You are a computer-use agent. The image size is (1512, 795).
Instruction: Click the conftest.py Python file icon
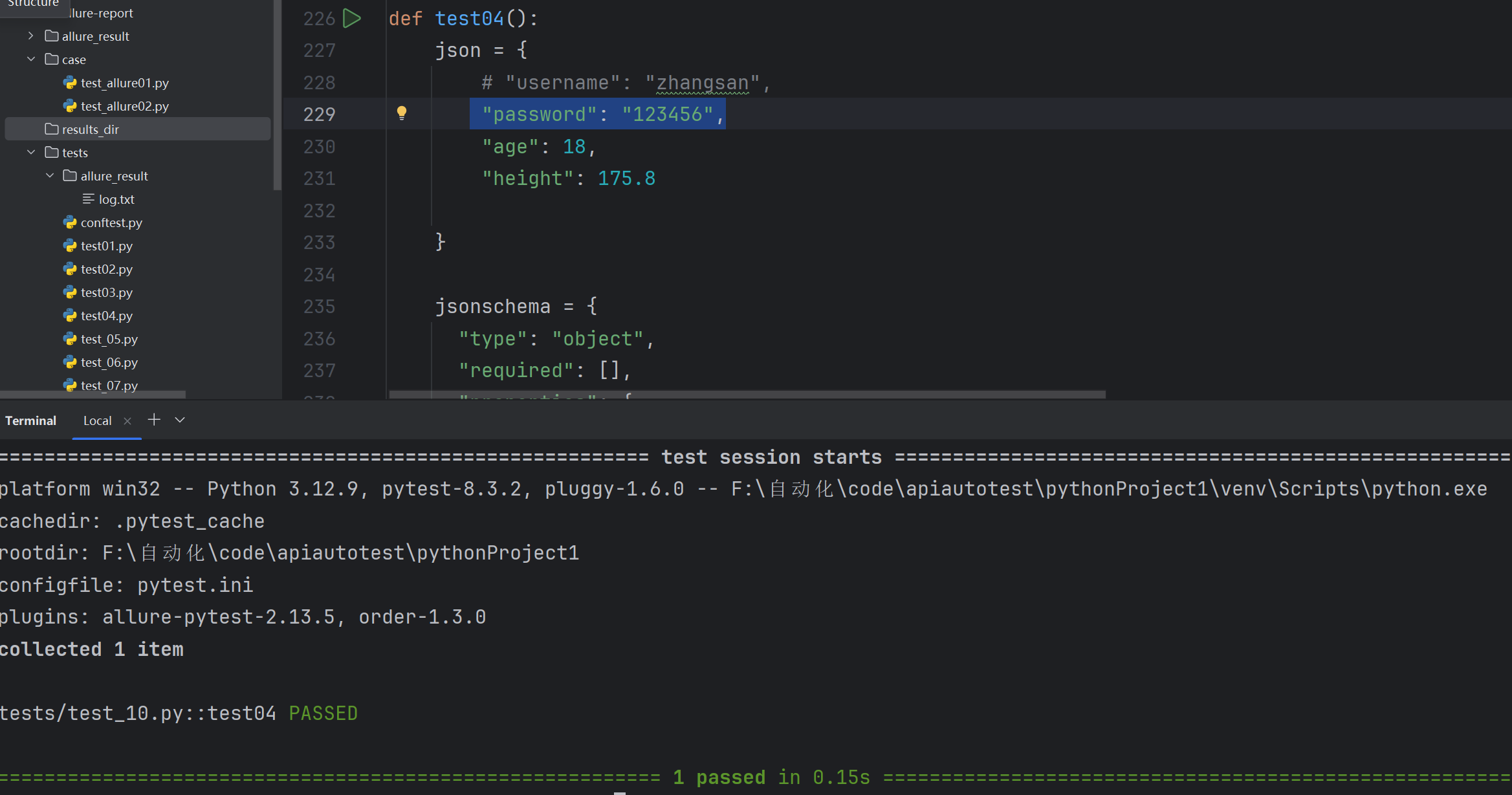coord(70,223)
